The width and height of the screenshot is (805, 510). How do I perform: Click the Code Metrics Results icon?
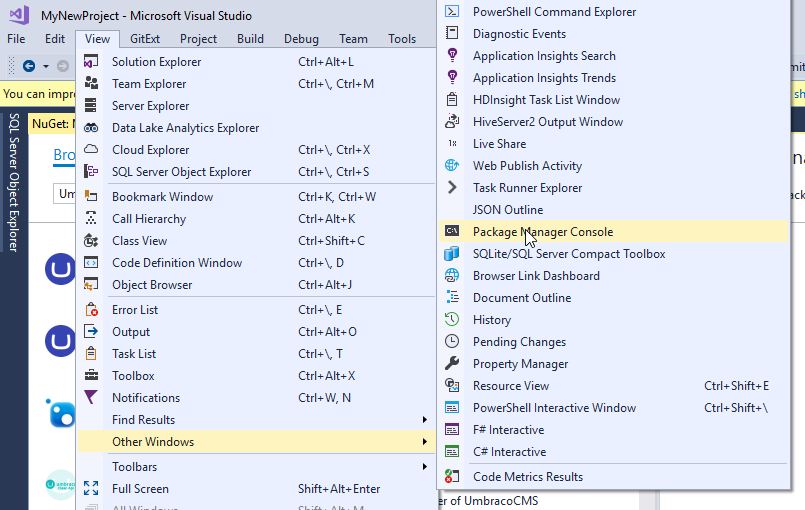click(x=452, y=477)
